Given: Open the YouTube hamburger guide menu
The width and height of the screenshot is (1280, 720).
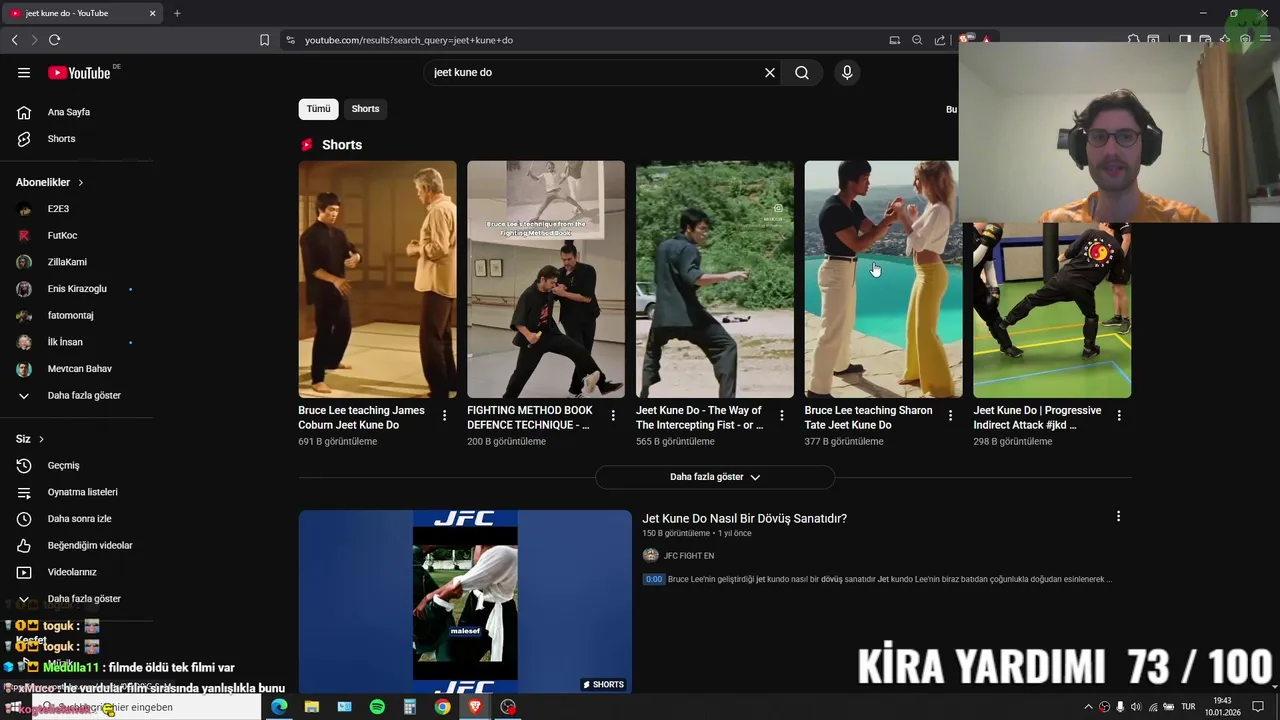Looking at the screenshot, I should pyautogui.click(x=24, y=72).
